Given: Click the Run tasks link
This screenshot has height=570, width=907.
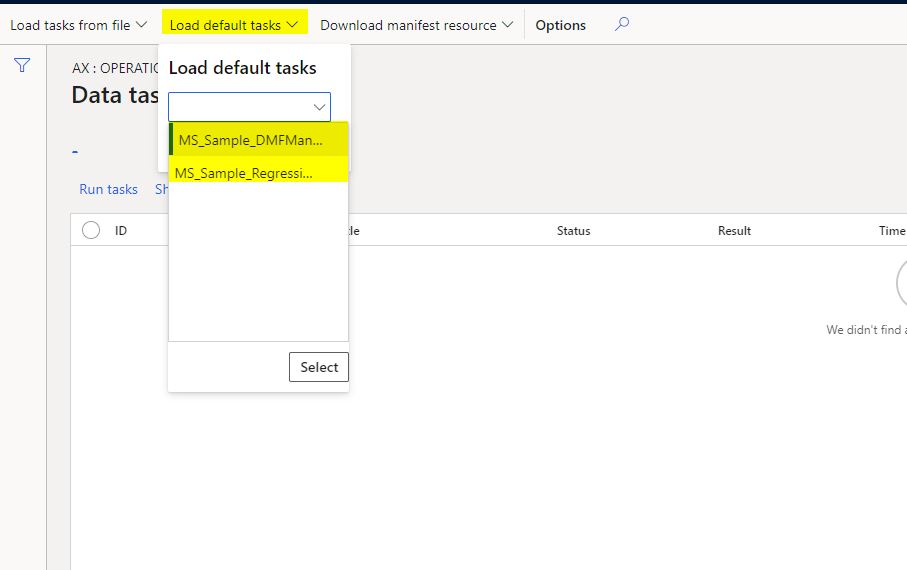Looking at the screenshot, I should 108,189.
